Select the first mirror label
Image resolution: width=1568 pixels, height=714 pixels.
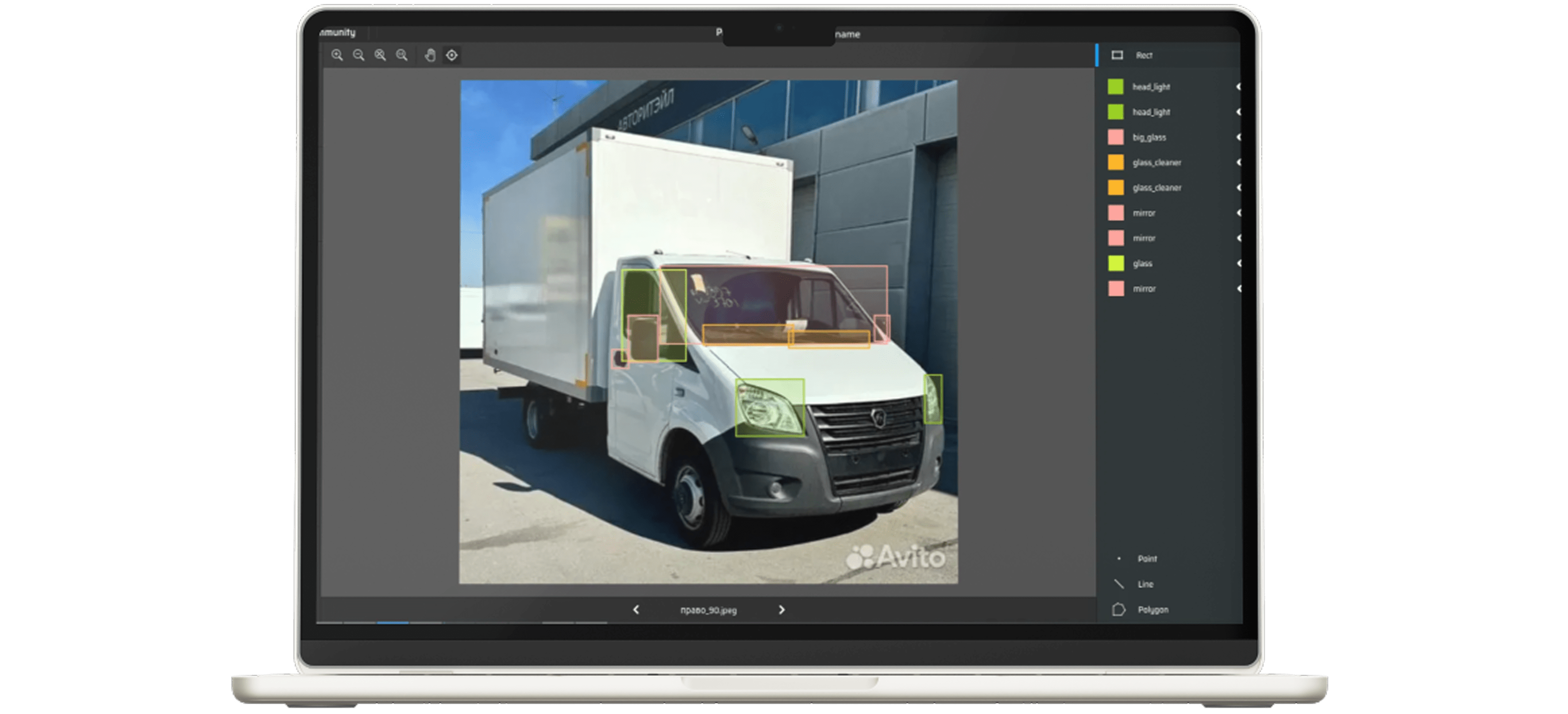1144,213
